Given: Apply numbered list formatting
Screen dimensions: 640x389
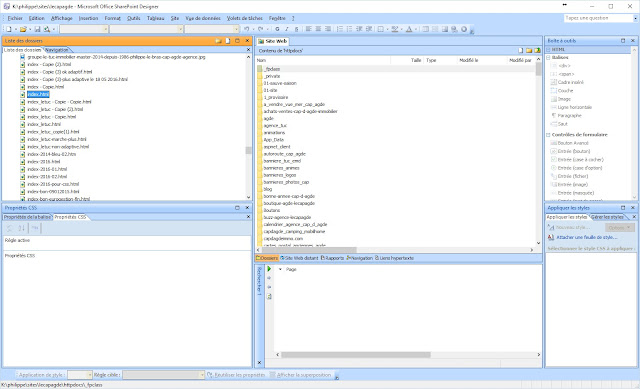Looking at the screenshot, I should [340, 29].
